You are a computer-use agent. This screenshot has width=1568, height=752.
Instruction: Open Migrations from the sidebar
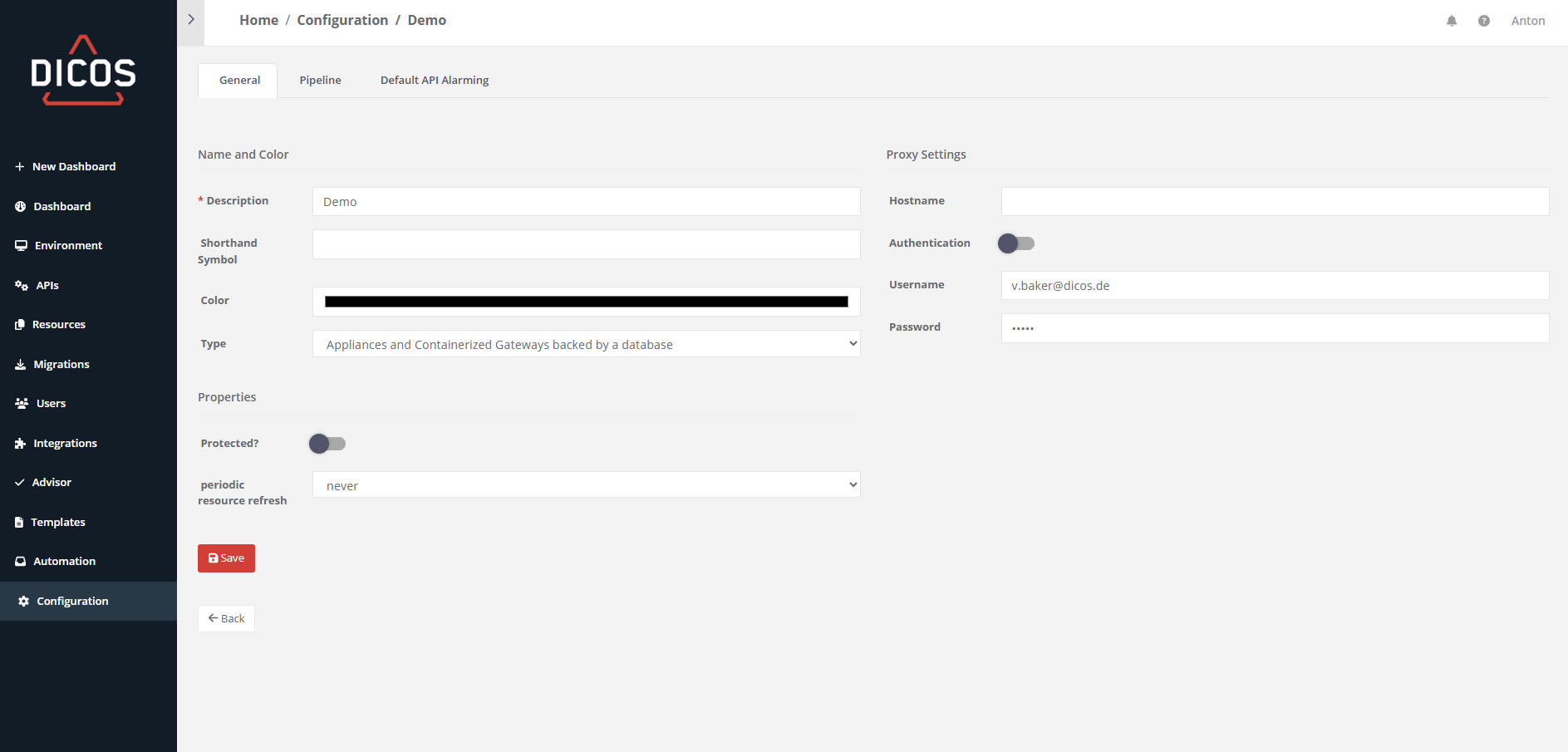[61, 364]
